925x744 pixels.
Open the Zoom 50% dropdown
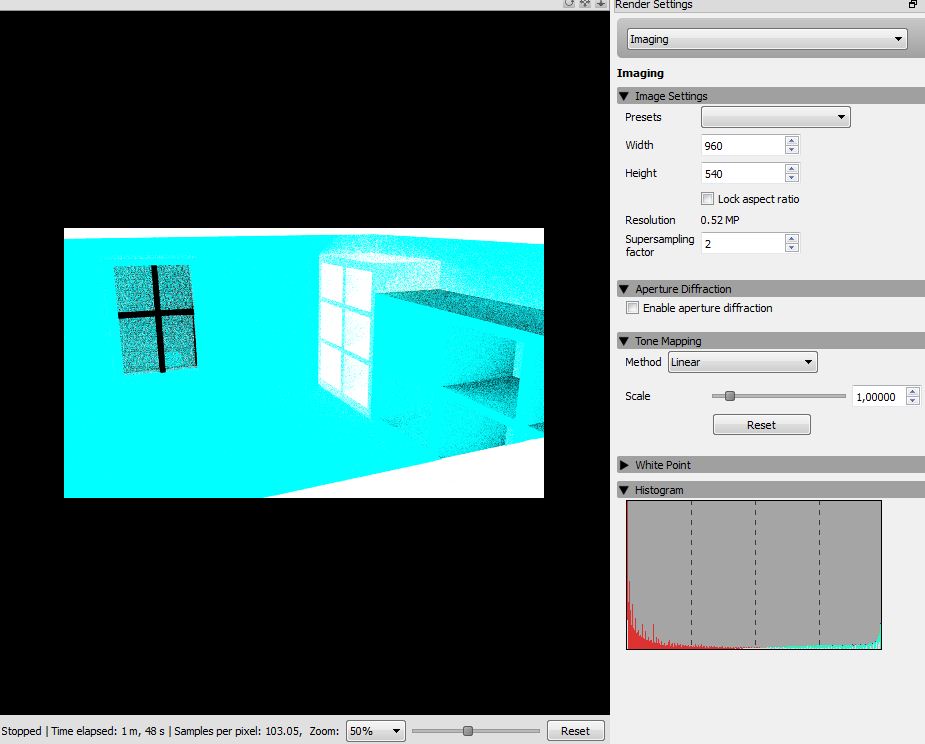pos(375,731)
